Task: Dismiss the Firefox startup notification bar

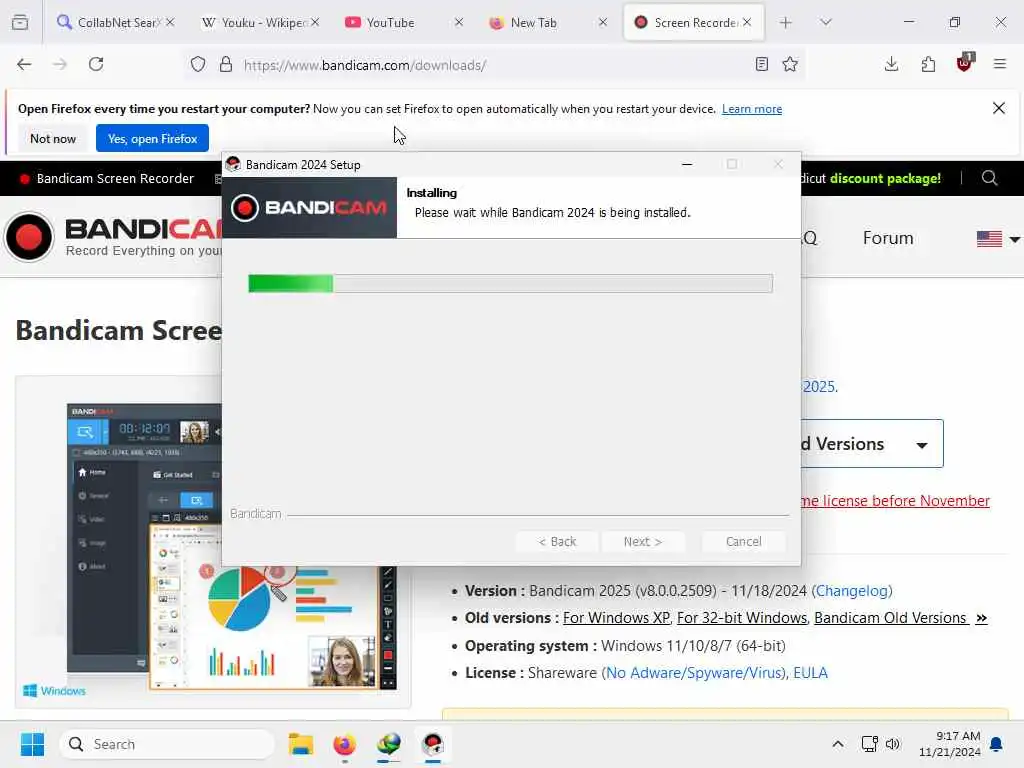Action: click(999, 108)
